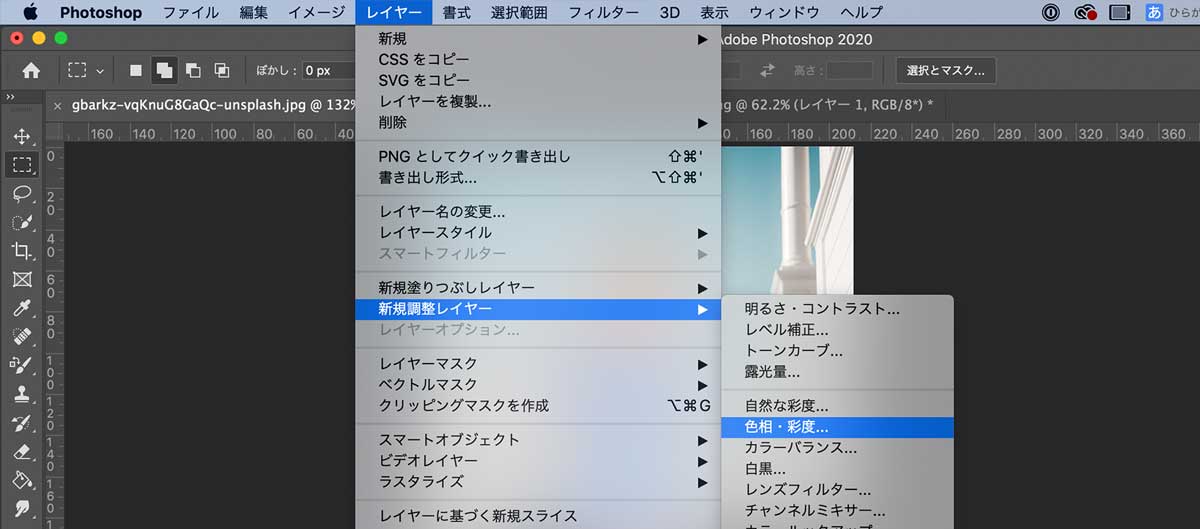
Task: Choose 白黒... adjustment
Action: pos(838,469)
